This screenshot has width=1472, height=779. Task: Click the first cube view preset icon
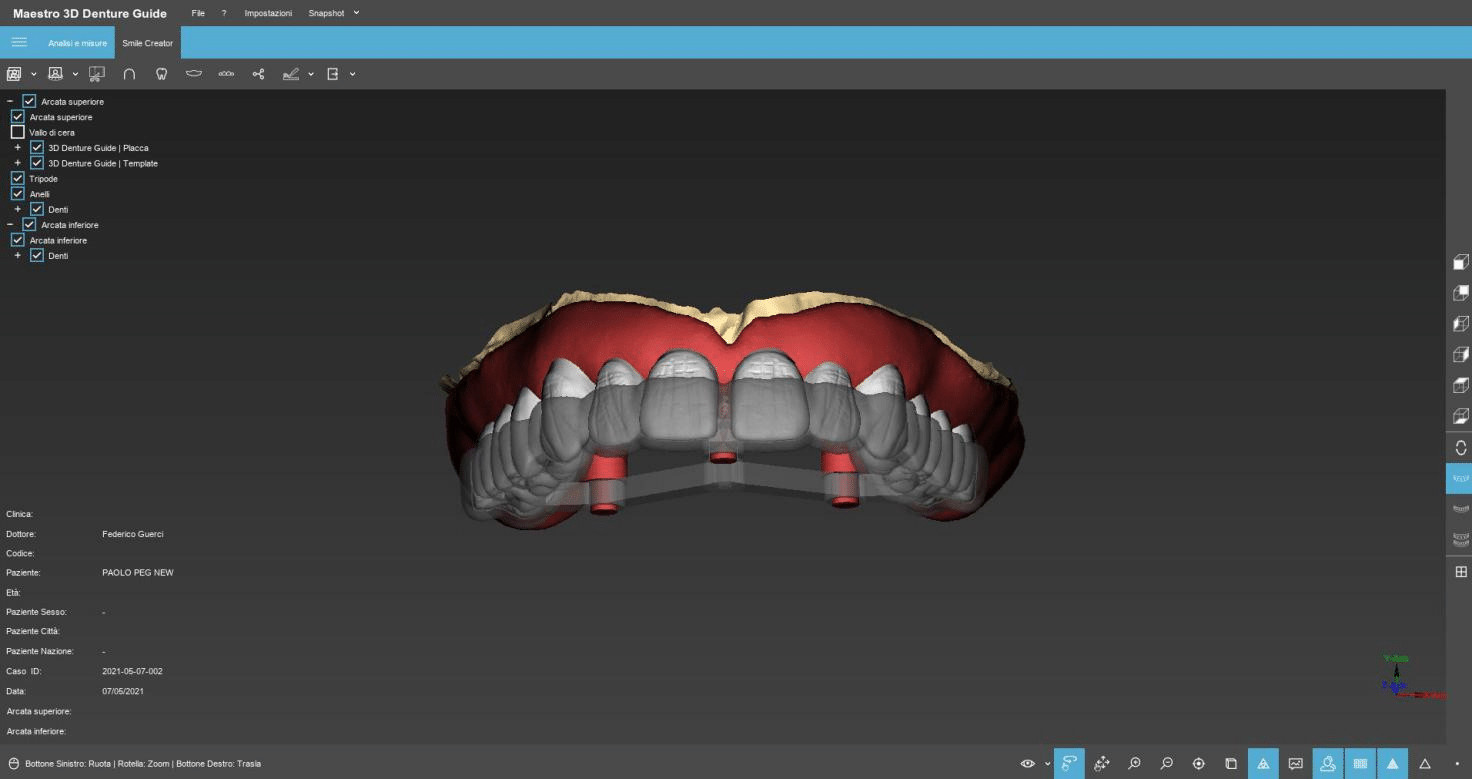pyautogui.click(x=1460, y=262)
